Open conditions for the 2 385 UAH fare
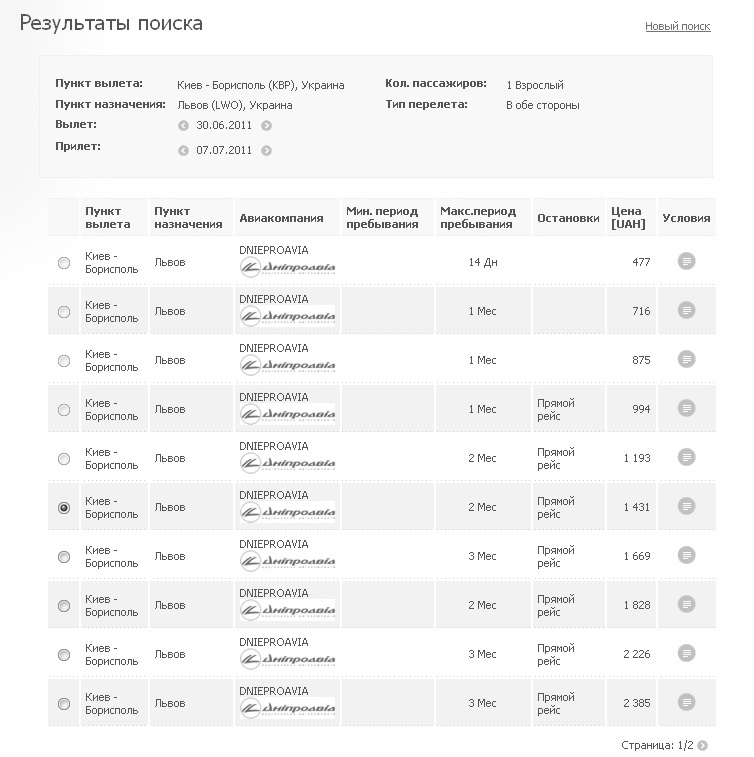 click(686, 703)
